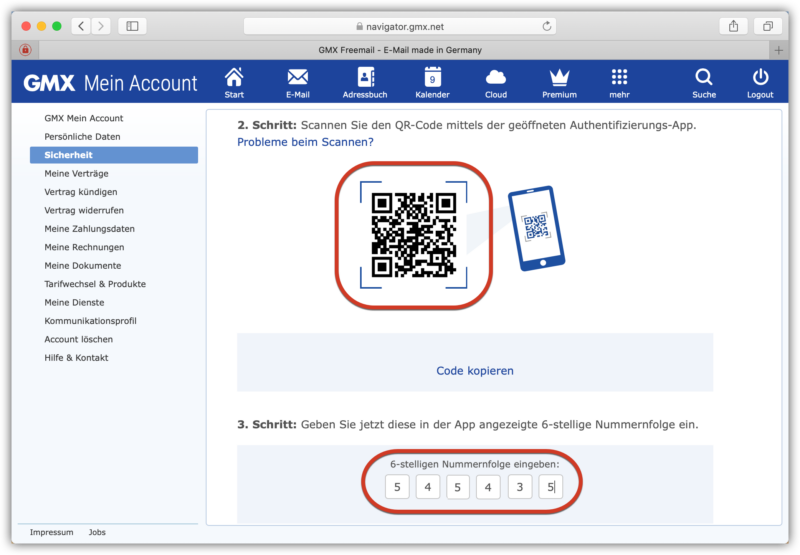The width and height of the screenshot is (800, 555).
Task: Click the Code kopieren link
Action: (x=475, y=370)
